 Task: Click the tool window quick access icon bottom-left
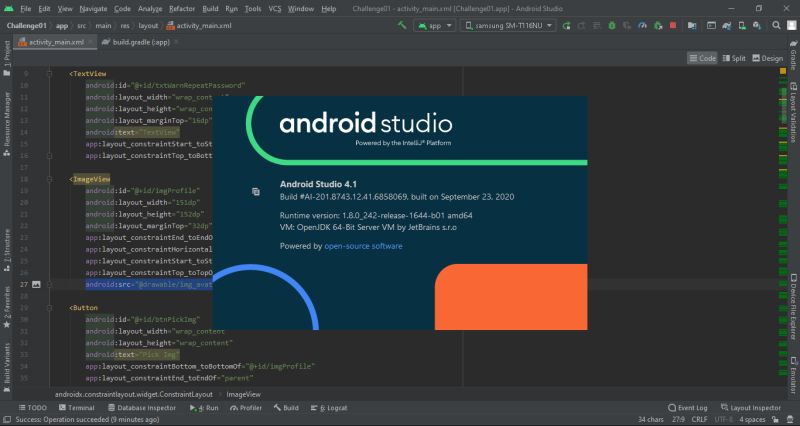pyautogui.click(x=7, y=419)
